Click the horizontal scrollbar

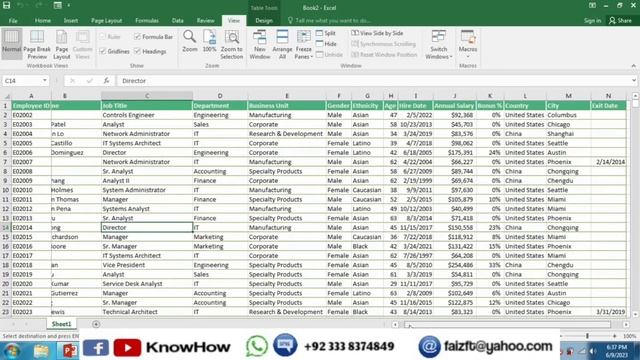tap(507, 324)
